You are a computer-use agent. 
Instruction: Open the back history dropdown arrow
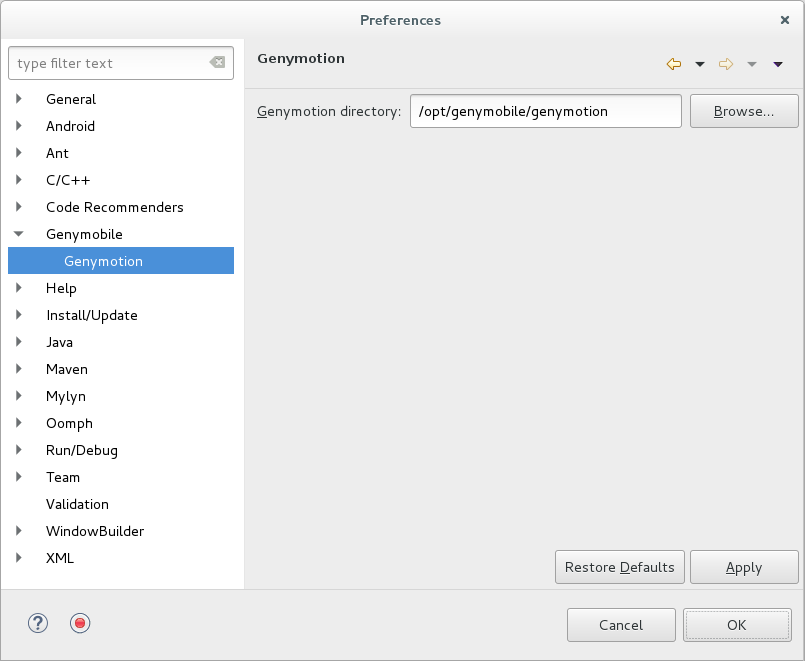point(700,64)
